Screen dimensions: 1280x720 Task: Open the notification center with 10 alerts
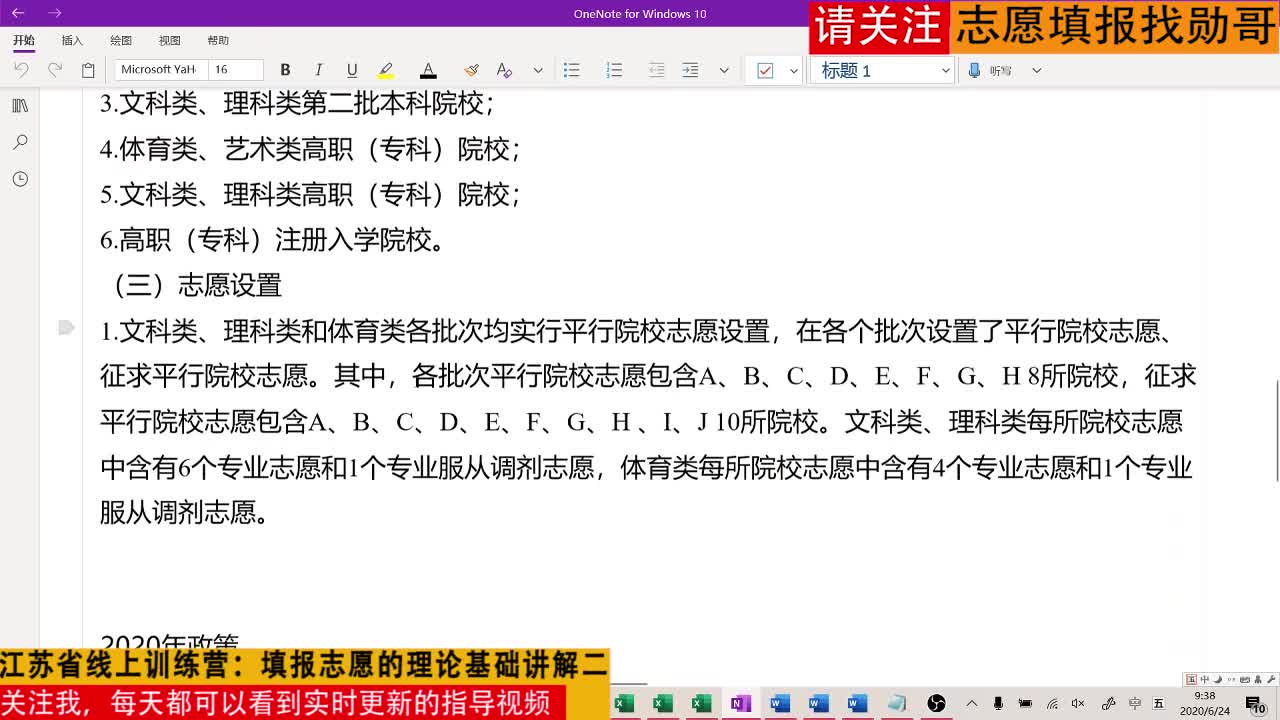[x=1255, y=704]
